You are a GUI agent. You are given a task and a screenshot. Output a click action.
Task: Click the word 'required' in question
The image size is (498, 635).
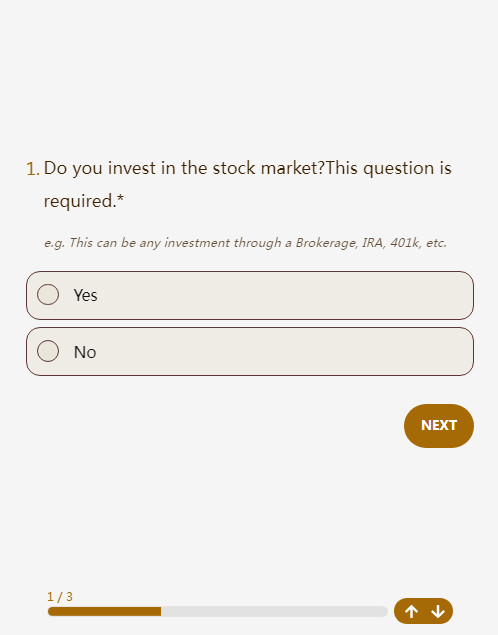coord(78,202)
